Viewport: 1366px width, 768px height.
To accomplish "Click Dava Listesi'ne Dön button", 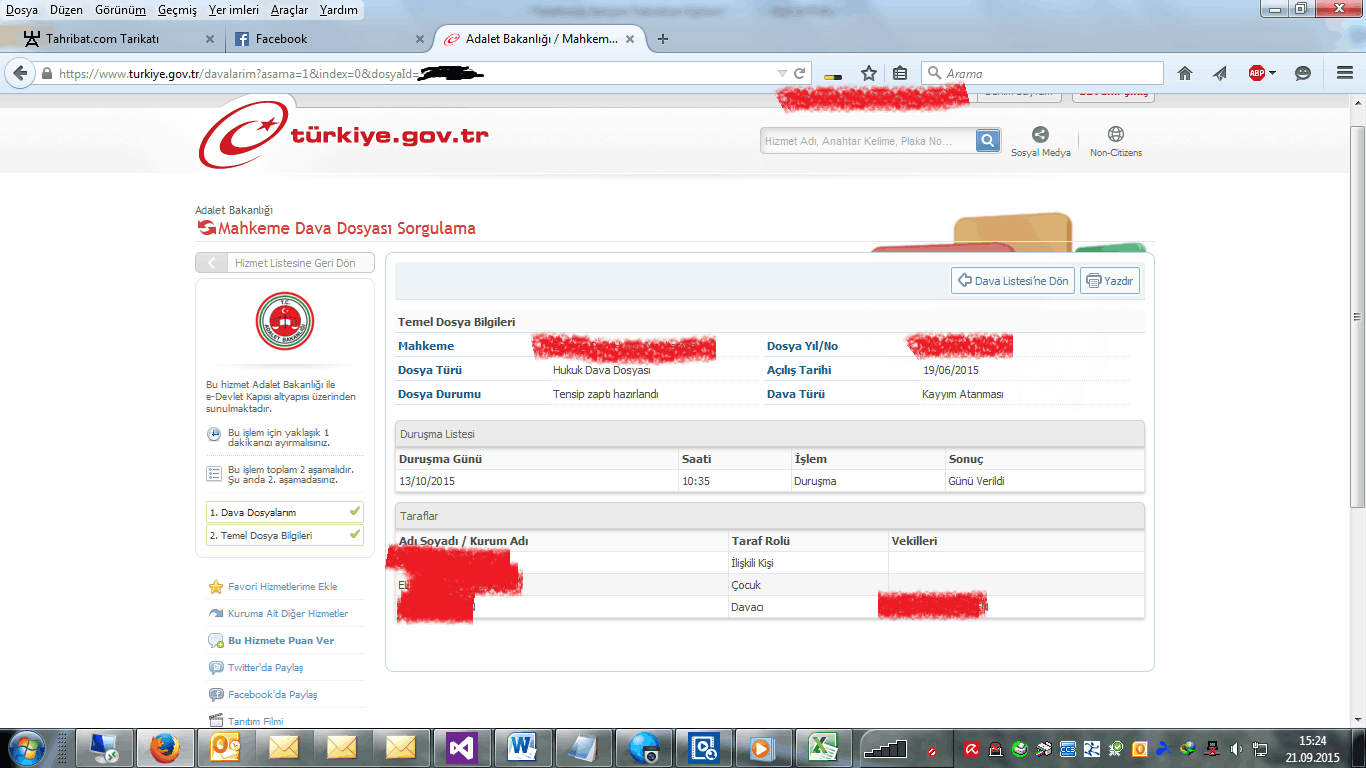I will click(1013, 281).
